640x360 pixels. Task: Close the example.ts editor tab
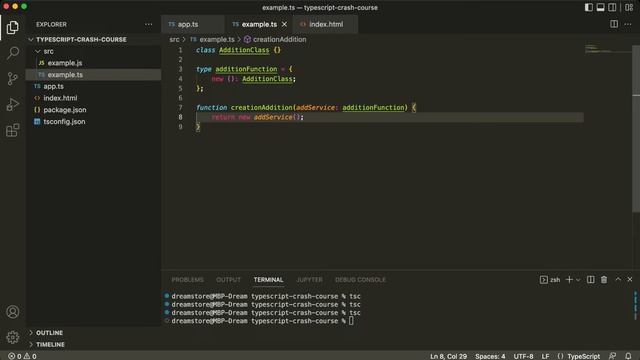[284, 24]
